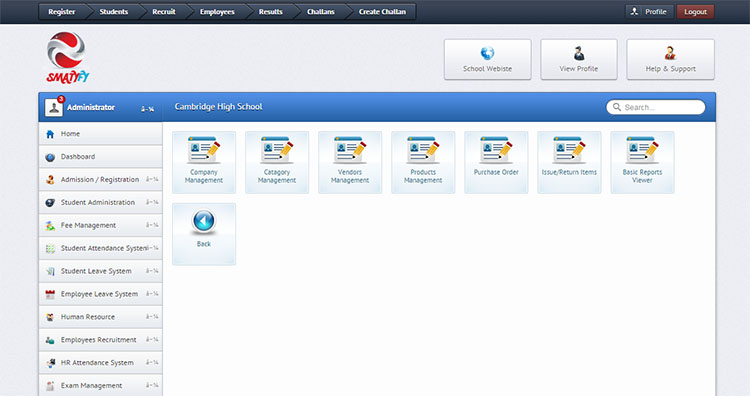Expand the Admission / Registration sidebar section

tap(100, 179)
